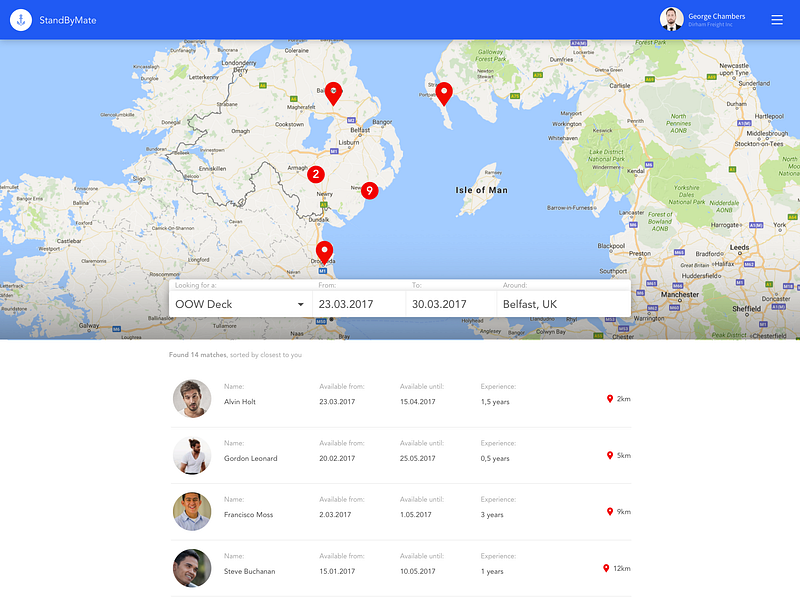Click the 3 years experience value
The height and width of the screenshot is (600, 800).
coord(492,514)
